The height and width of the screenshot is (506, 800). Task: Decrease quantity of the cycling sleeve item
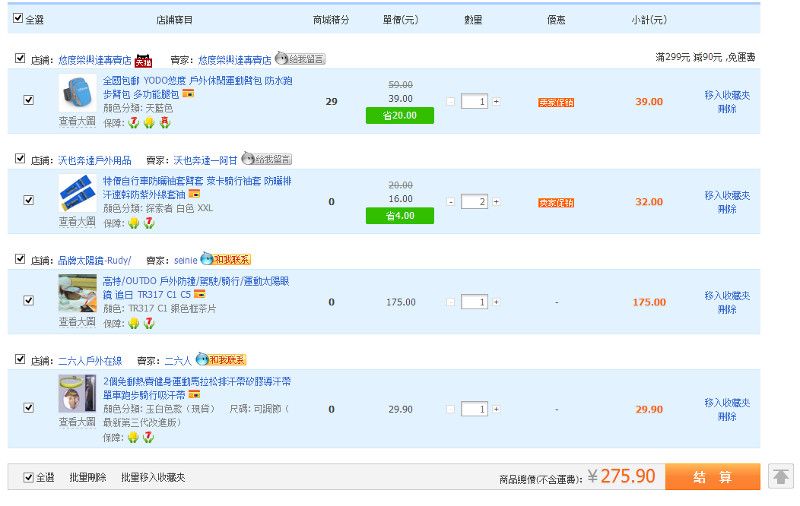pos(450,202)
